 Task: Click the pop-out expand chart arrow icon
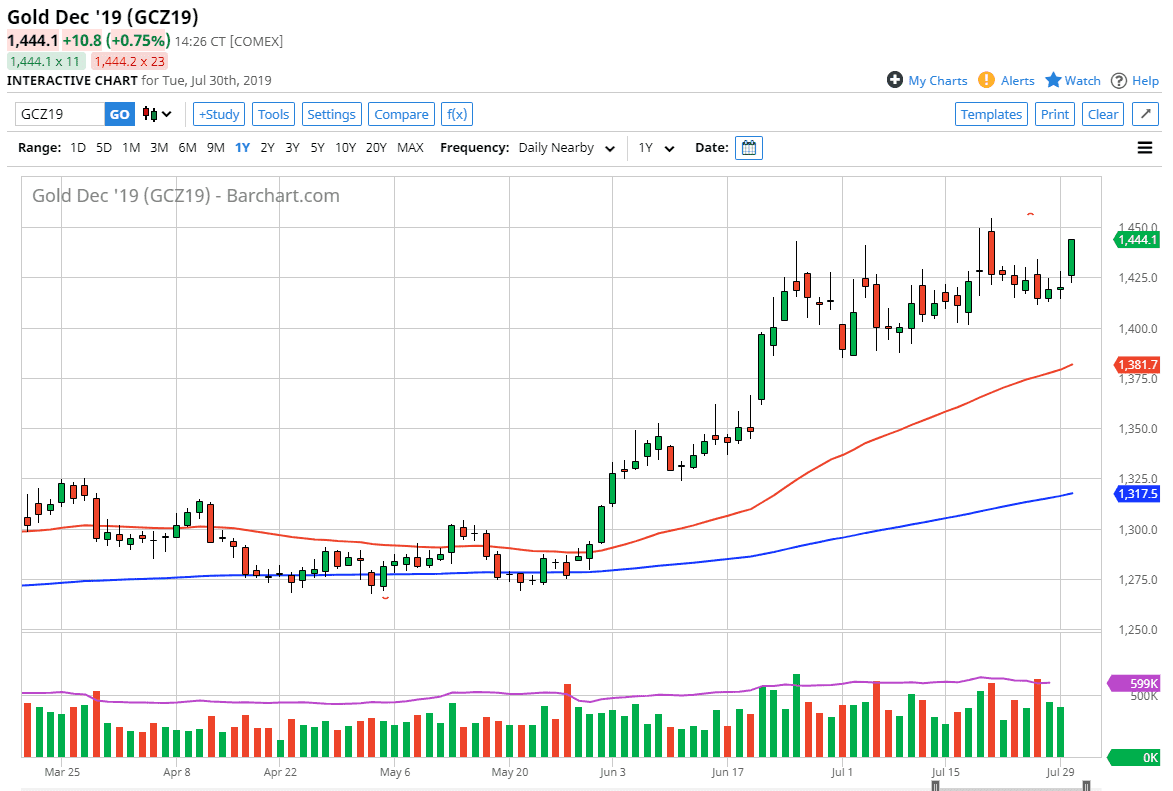coord(1145,114)
